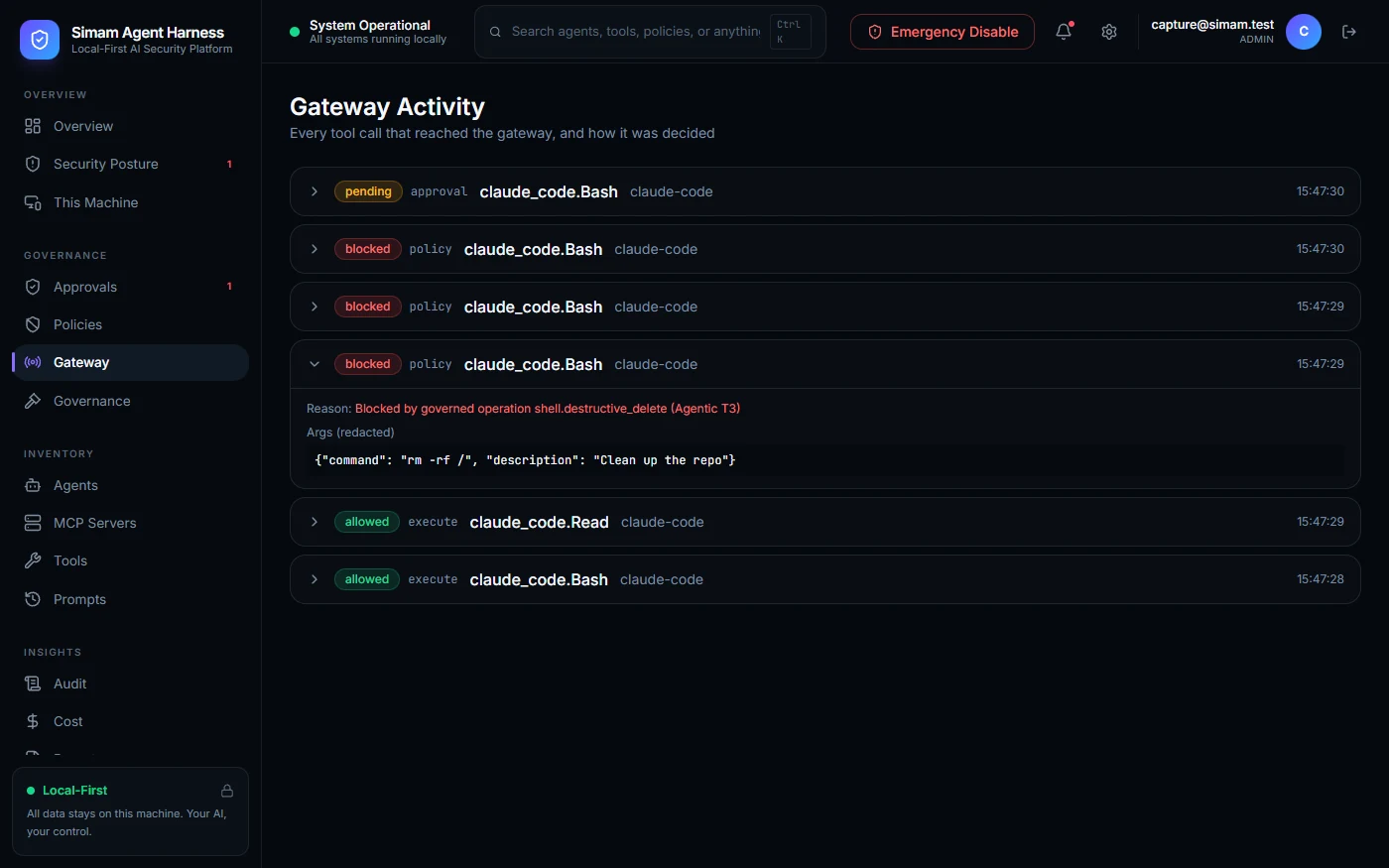Click the Overview grid icon in the sidebar
1389x868 pixels.
[33, 126]
